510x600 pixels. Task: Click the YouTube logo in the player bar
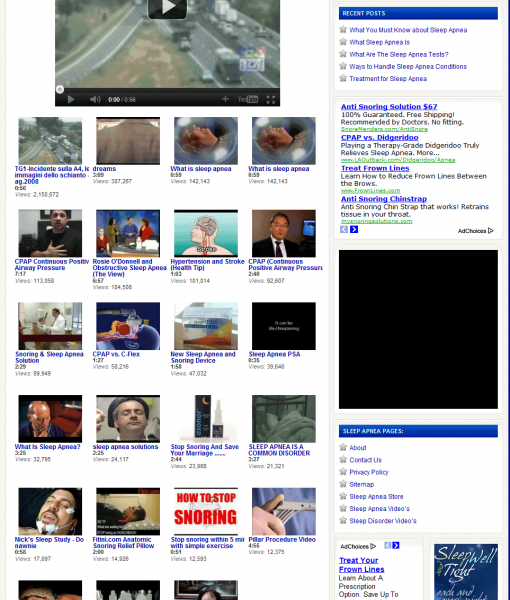pyautogui.click(x=248, y=99)
